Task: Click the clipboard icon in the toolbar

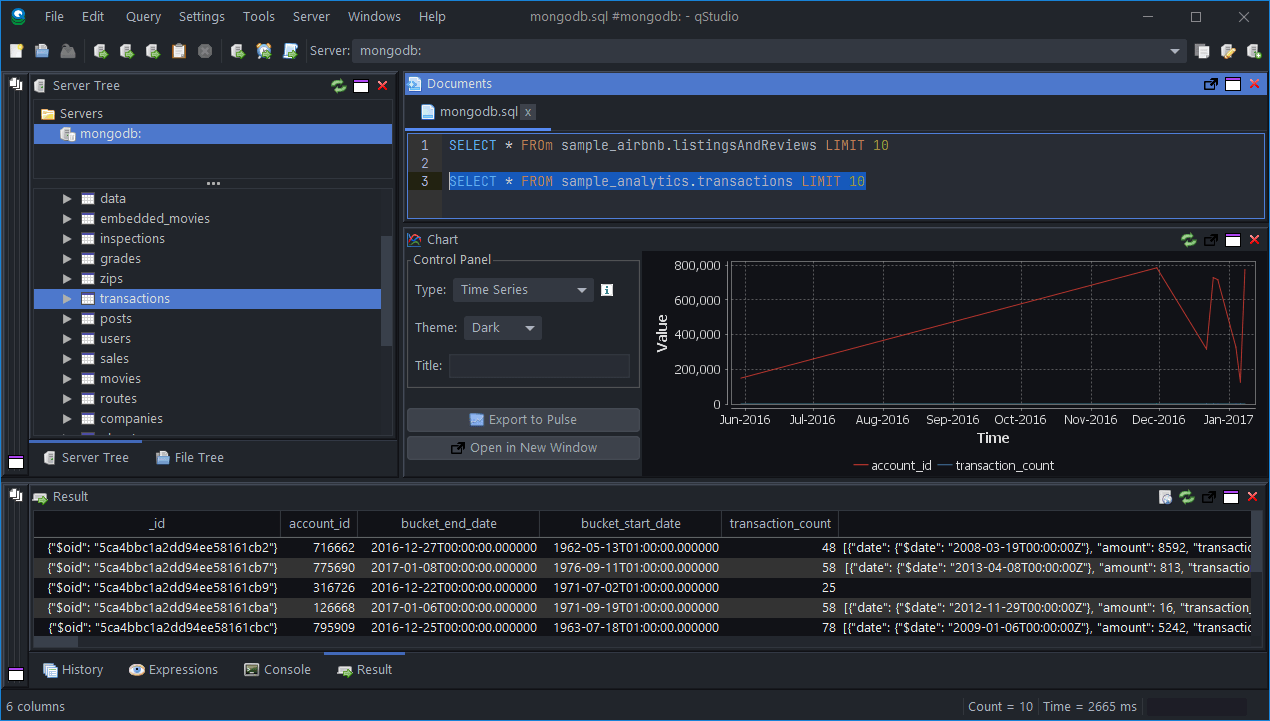Action: coord(179,51)
